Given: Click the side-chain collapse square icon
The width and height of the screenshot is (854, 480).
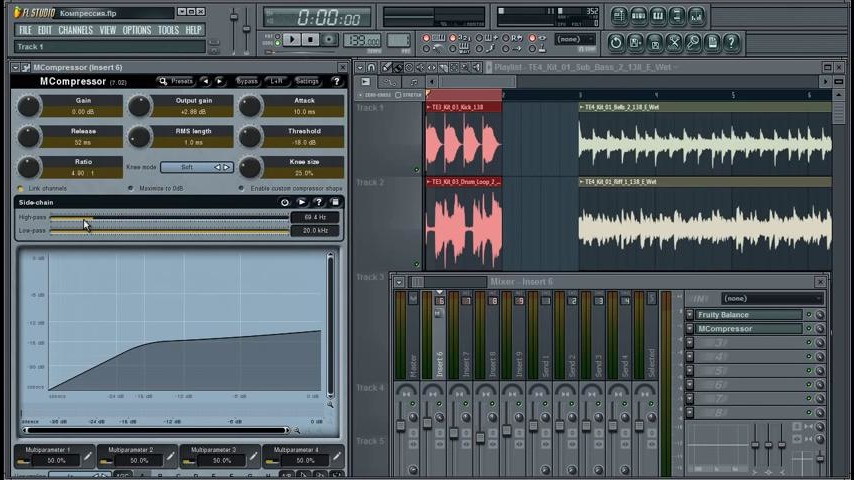Looking at the screenshot, I should pos(335,202).
